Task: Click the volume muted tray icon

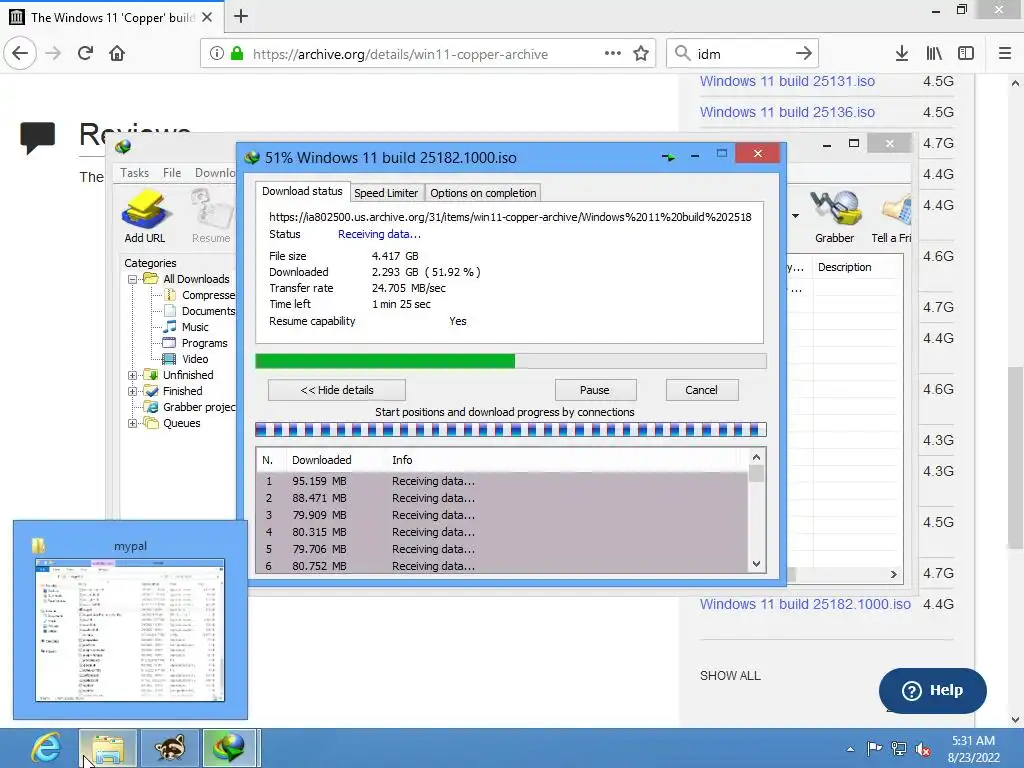Action: tap(923, 749)
